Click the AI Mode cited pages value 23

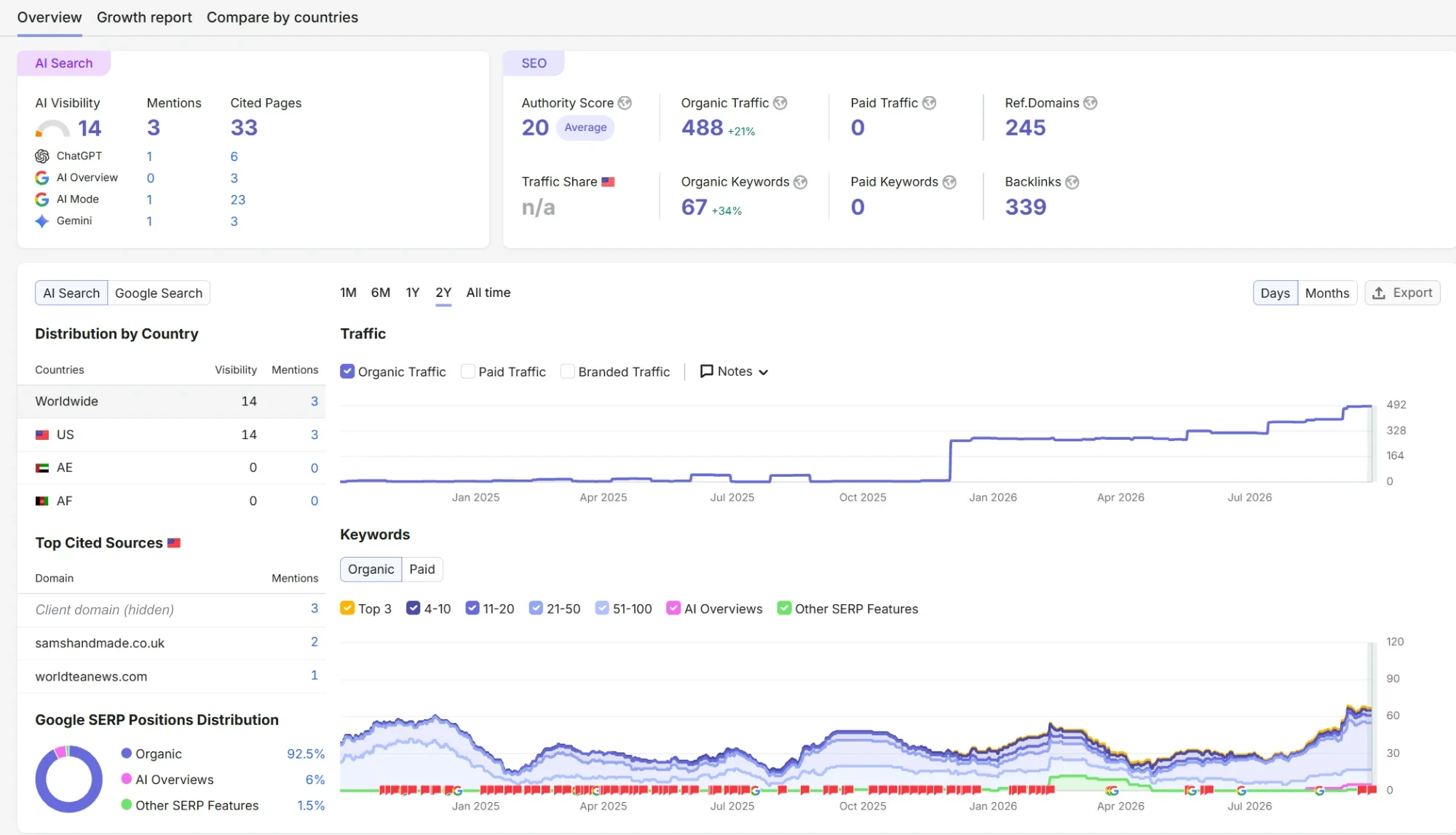pos(238,199)
